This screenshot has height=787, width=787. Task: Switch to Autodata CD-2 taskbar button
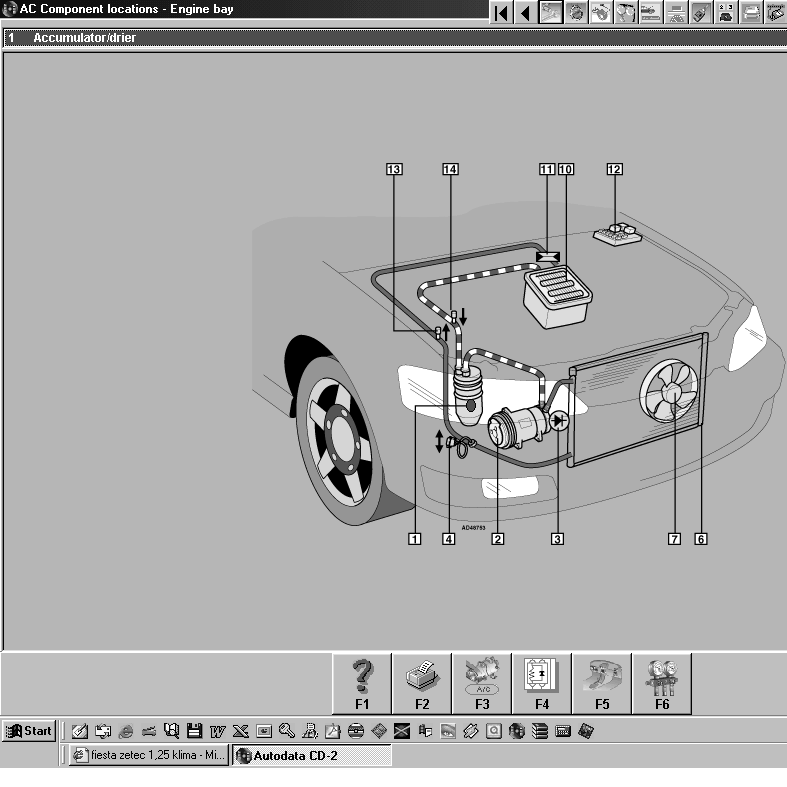[x=310, y=756]
